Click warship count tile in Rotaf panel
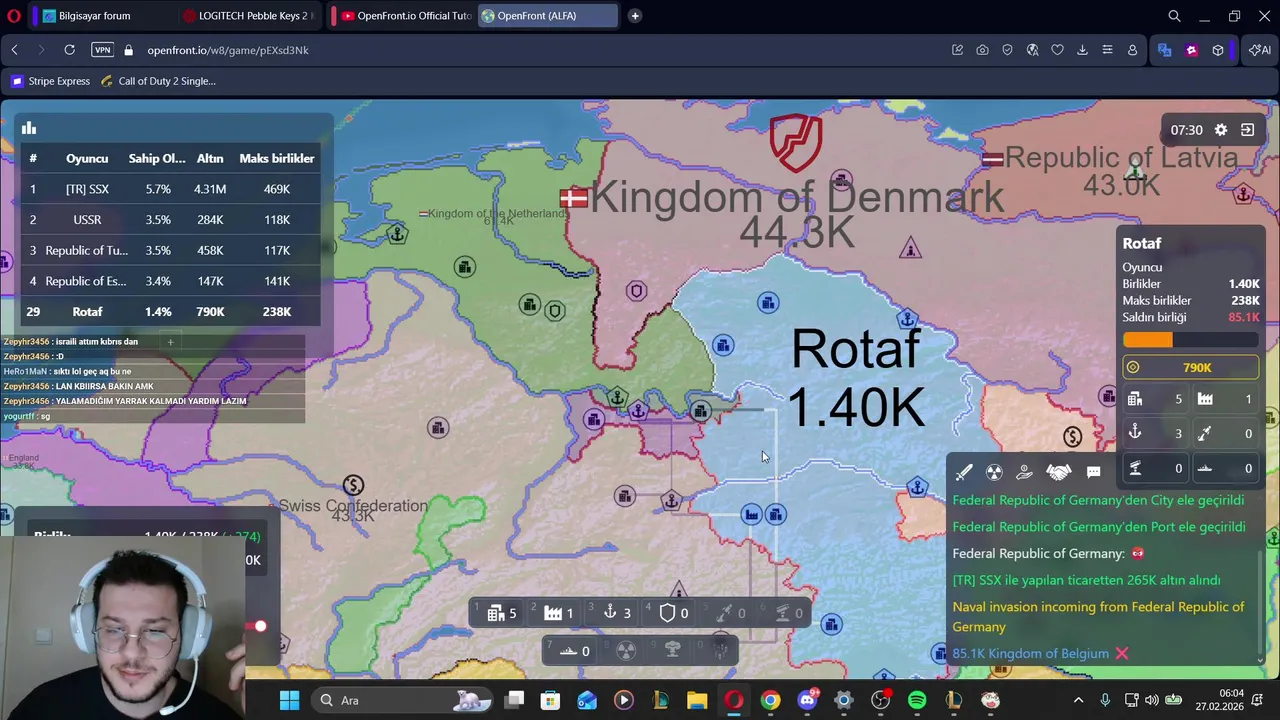 pyautogui.click(x=1225, y=468)
